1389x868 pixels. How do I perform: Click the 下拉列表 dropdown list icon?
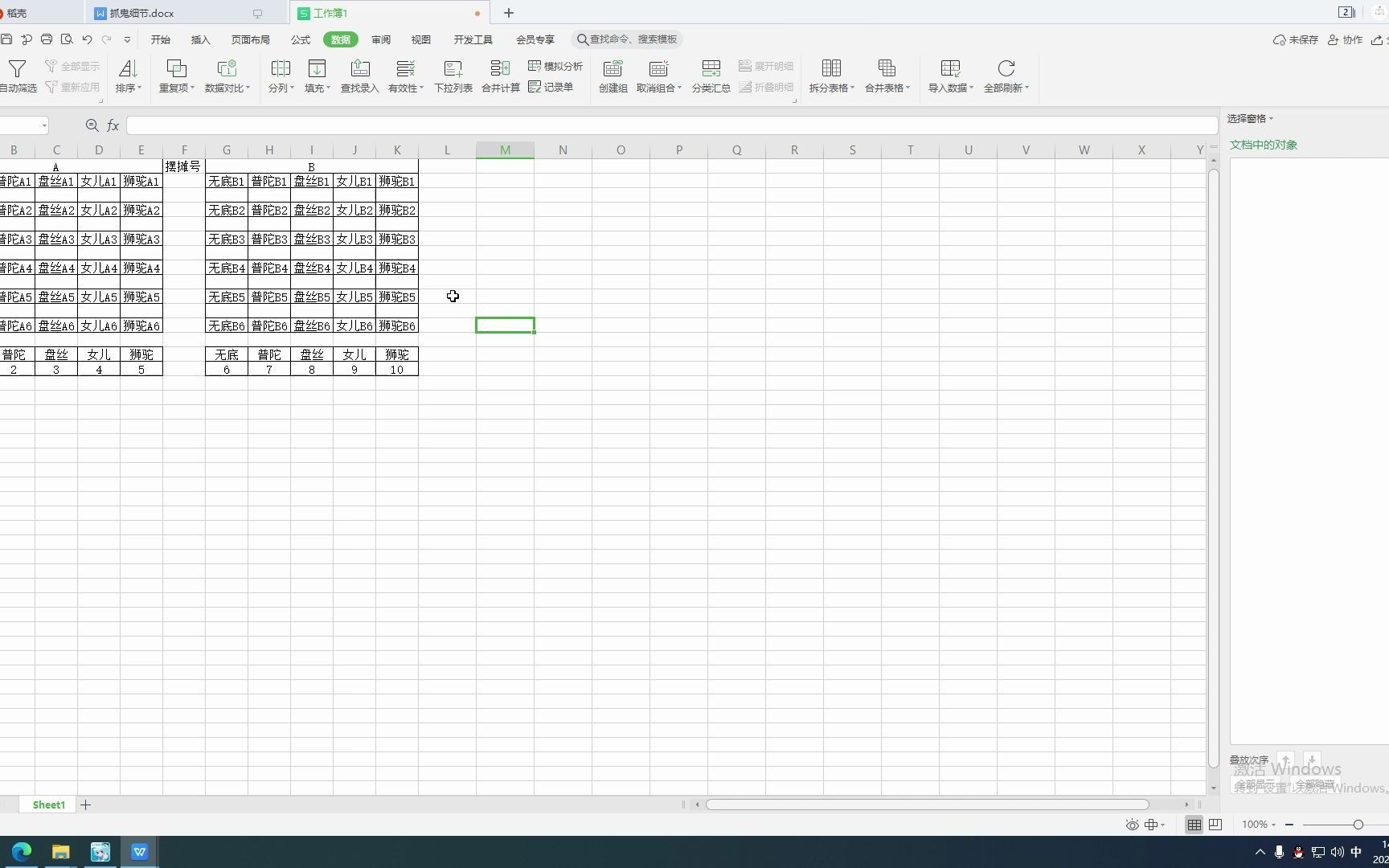click(x=453, y=69)
